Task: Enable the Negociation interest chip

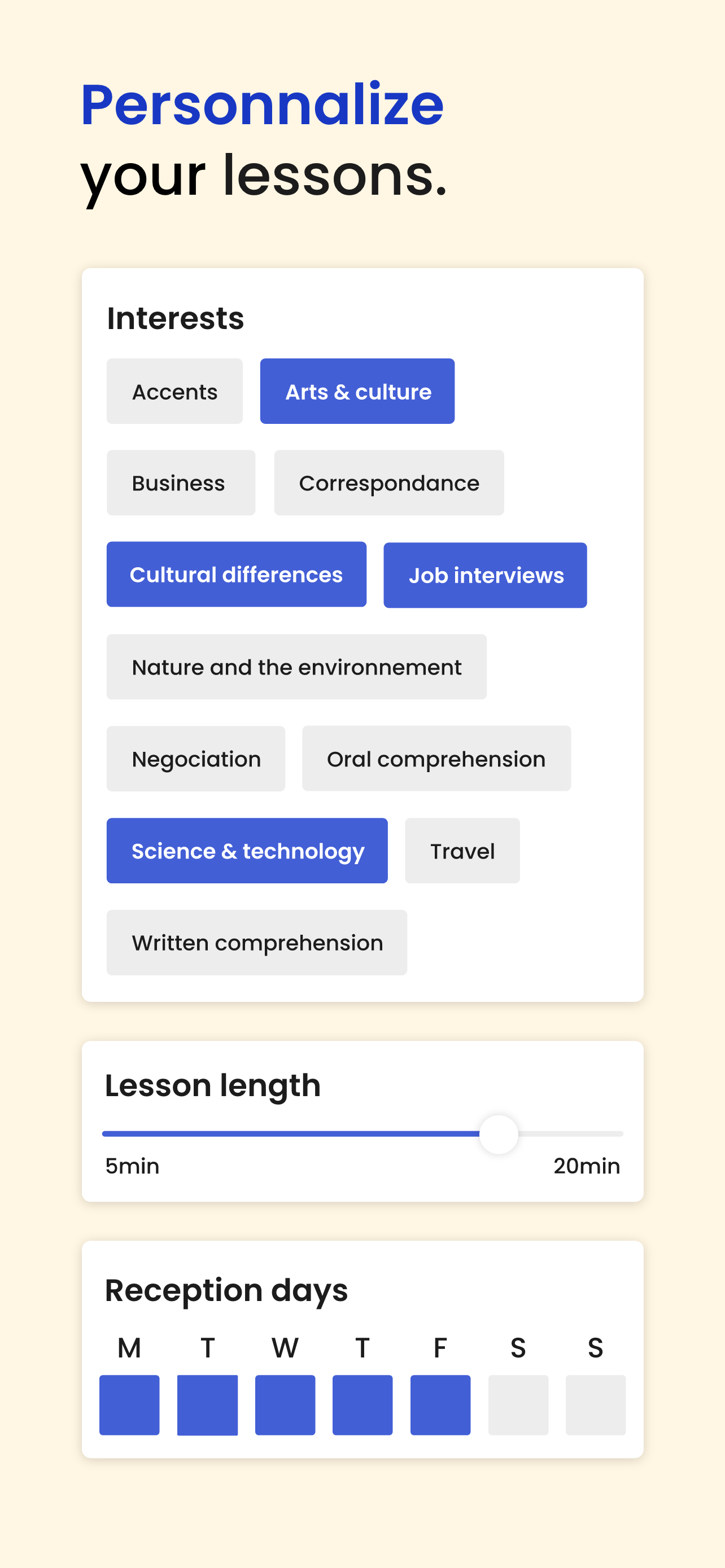Action: [x=195, y=759]
